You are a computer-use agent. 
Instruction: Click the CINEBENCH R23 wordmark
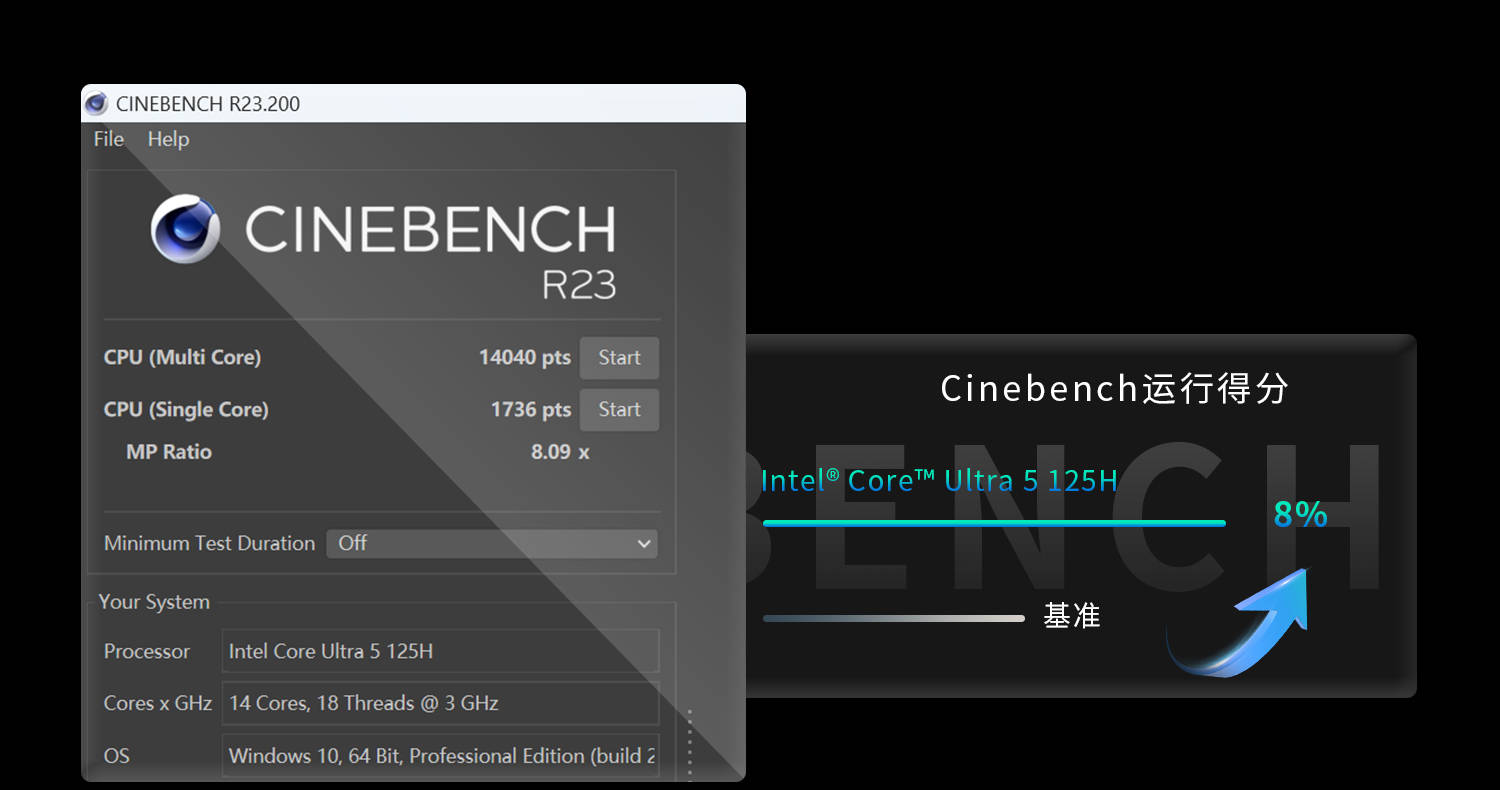[x=430, y=250]
